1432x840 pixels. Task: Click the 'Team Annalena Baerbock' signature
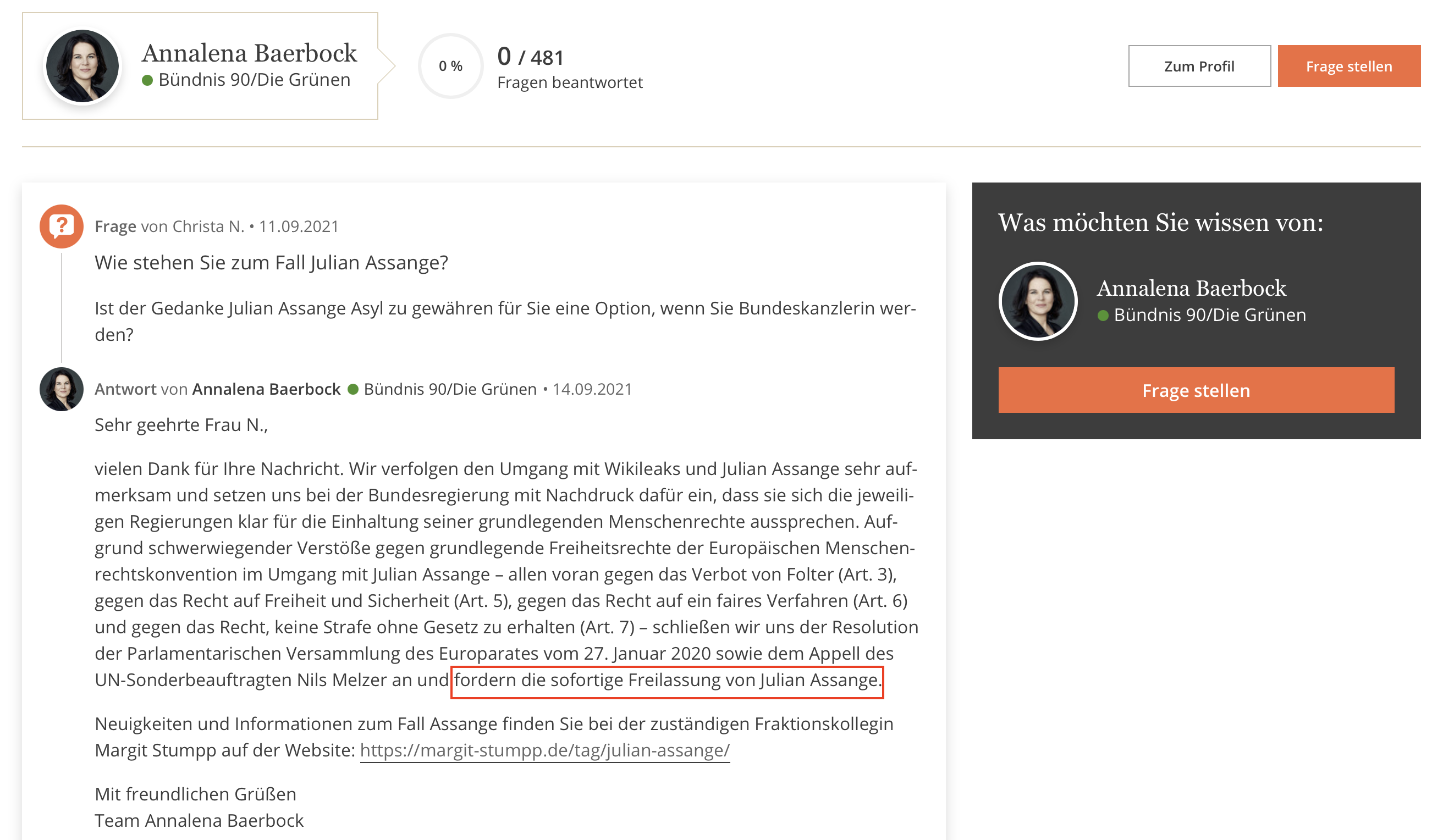click(x=199, y=821)
